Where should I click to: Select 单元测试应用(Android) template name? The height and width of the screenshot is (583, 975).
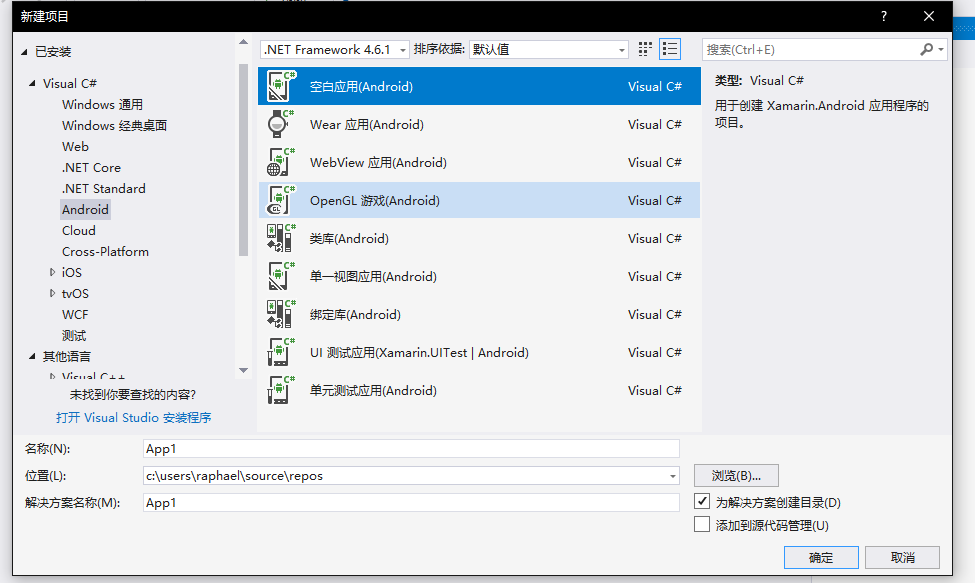pyautogui.click(x=373, y=390)
